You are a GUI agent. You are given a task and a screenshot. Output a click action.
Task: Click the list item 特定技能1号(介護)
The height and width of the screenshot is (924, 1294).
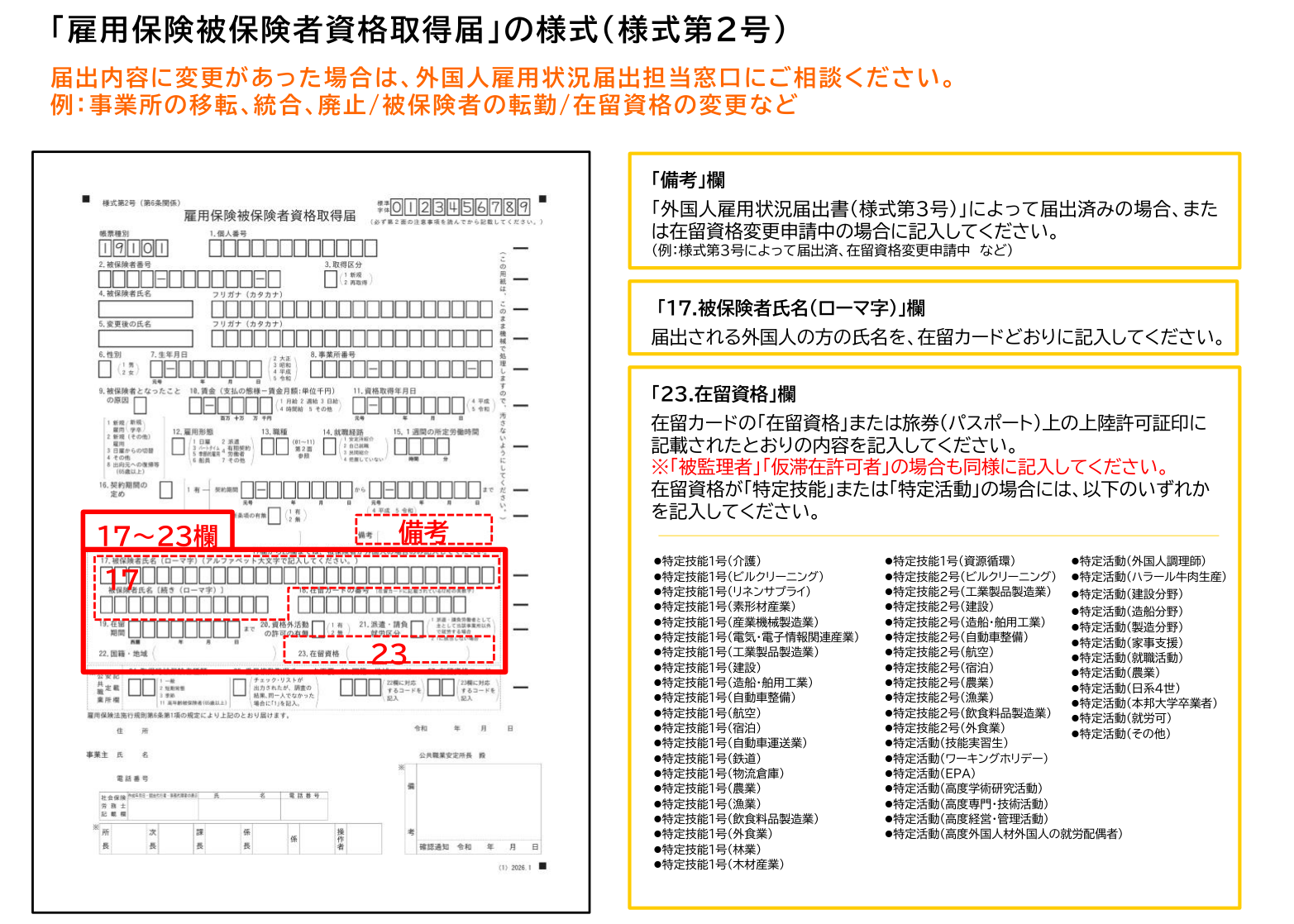click(708, 561)
